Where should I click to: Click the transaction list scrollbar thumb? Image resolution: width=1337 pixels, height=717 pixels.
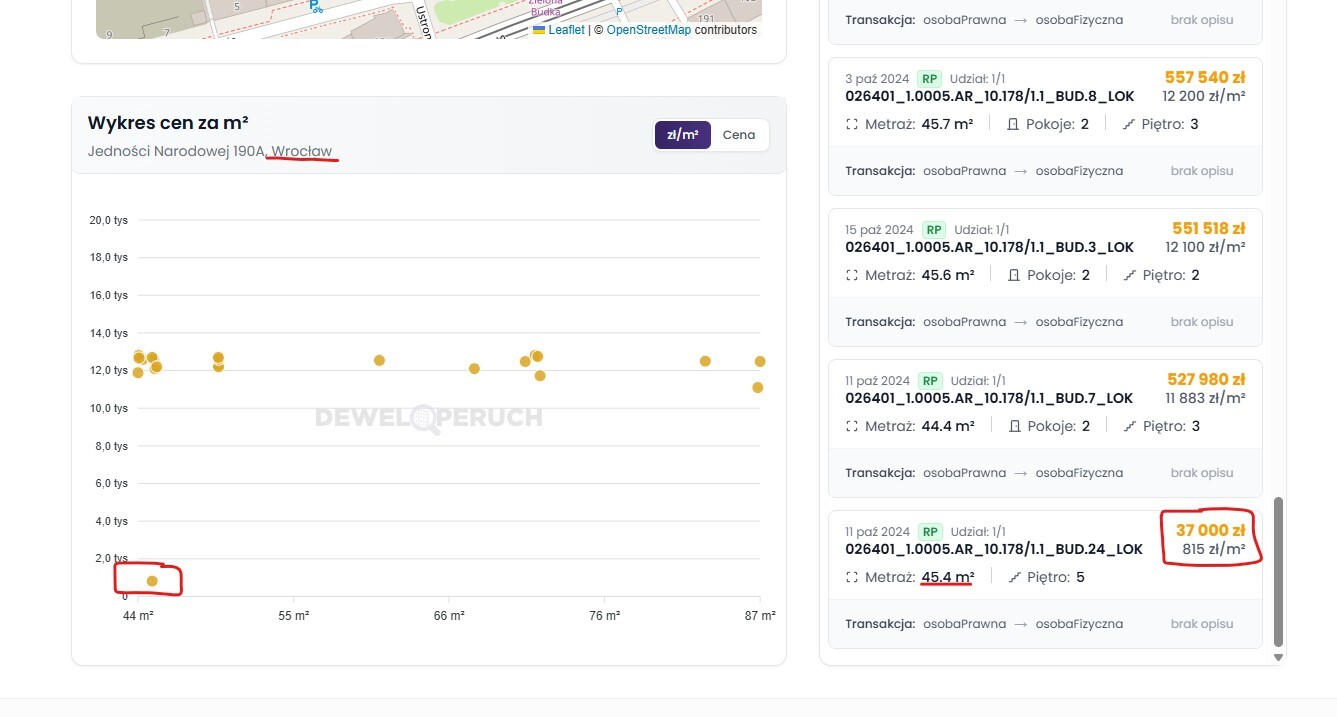(x=1278, y=570)
